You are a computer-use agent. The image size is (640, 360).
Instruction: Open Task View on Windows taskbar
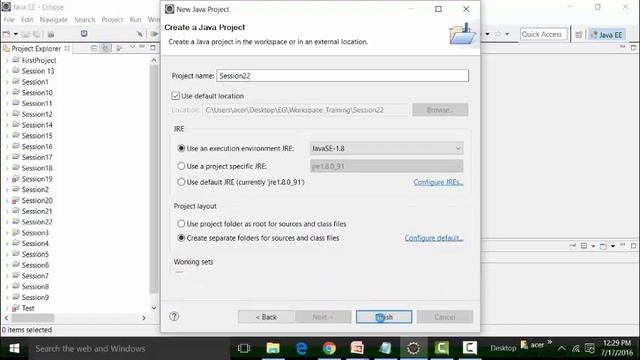244,348
